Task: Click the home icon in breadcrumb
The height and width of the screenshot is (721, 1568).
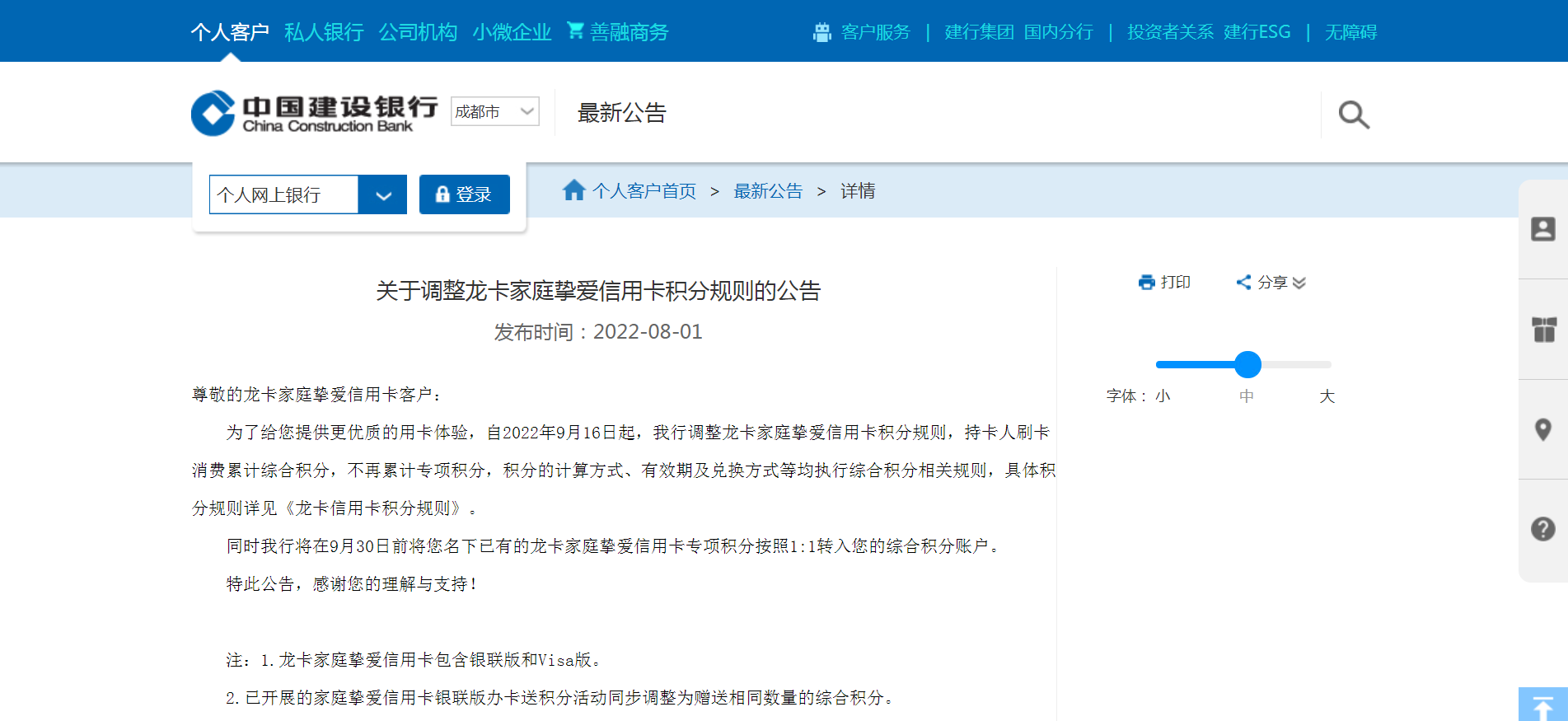Action: point(573,190)
